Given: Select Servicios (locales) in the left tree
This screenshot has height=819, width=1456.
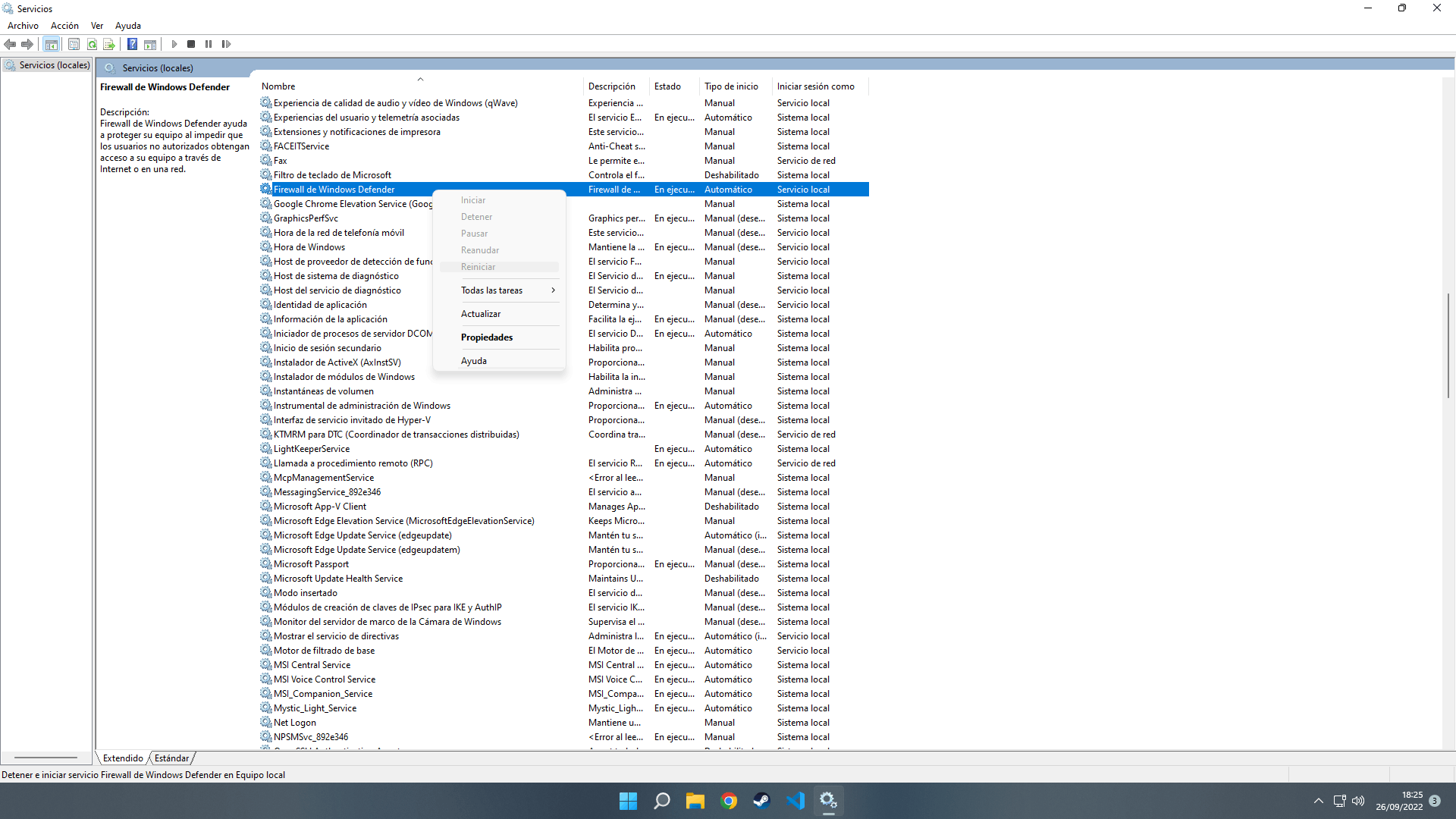Looking at the screenshot, I should (x=55, y=65).
